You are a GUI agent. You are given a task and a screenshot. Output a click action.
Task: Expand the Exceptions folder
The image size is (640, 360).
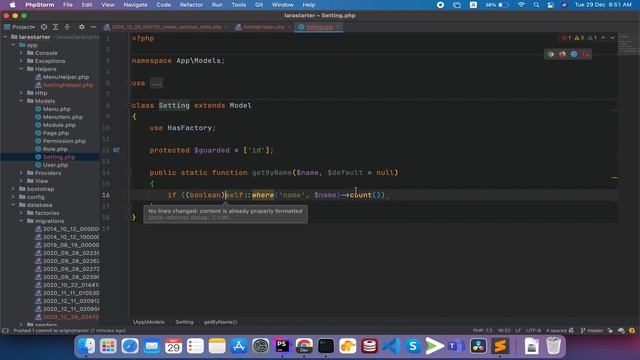pyautogui.click(x=21, y=61)
